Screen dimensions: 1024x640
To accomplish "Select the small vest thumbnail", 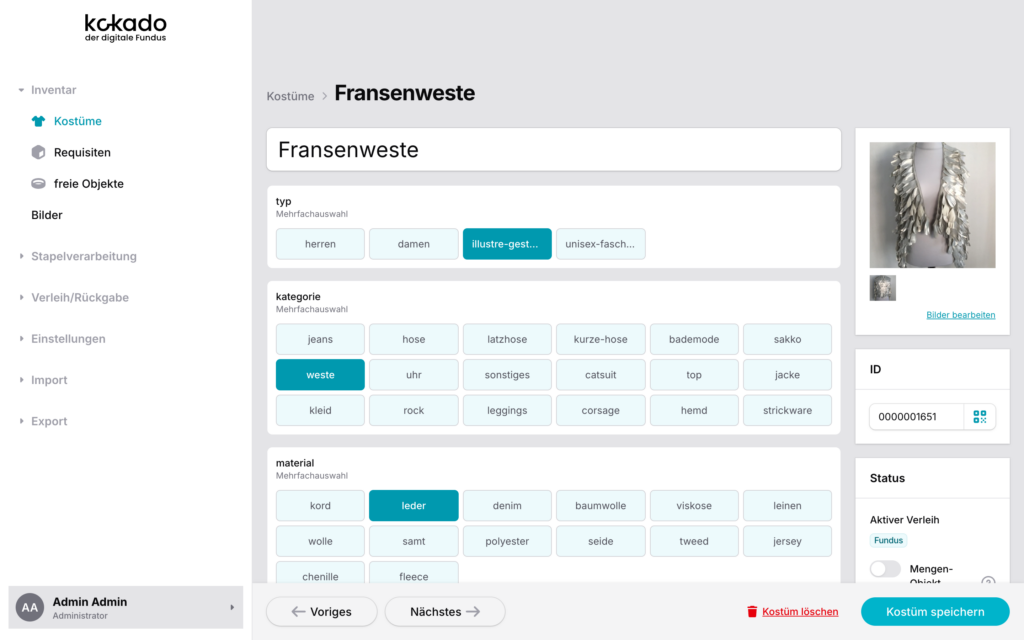I will (883, 288).
